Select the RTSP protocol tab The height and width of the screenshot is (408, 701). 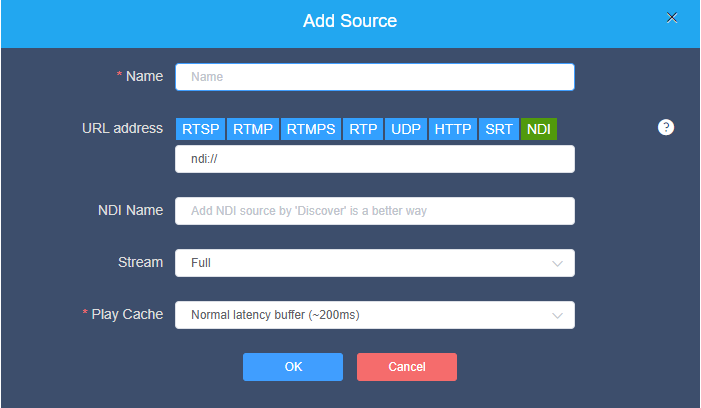point(200,129)
